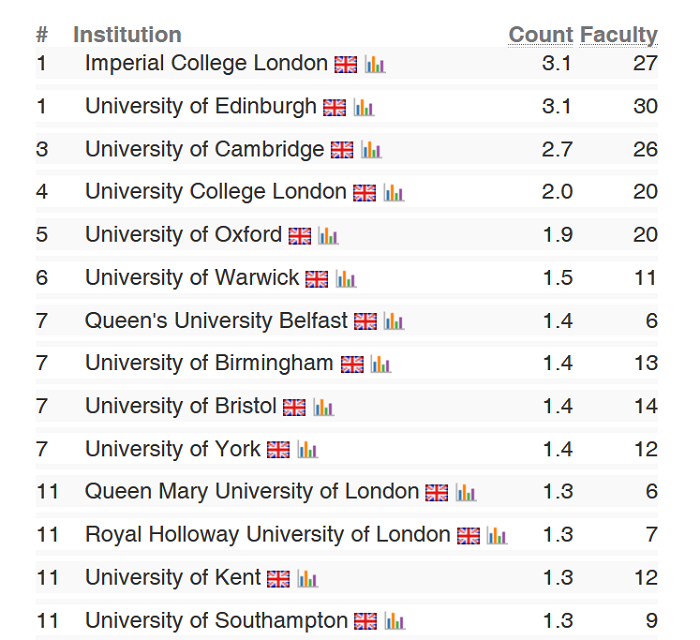Click the Institution column header

[x=127, y=35]
